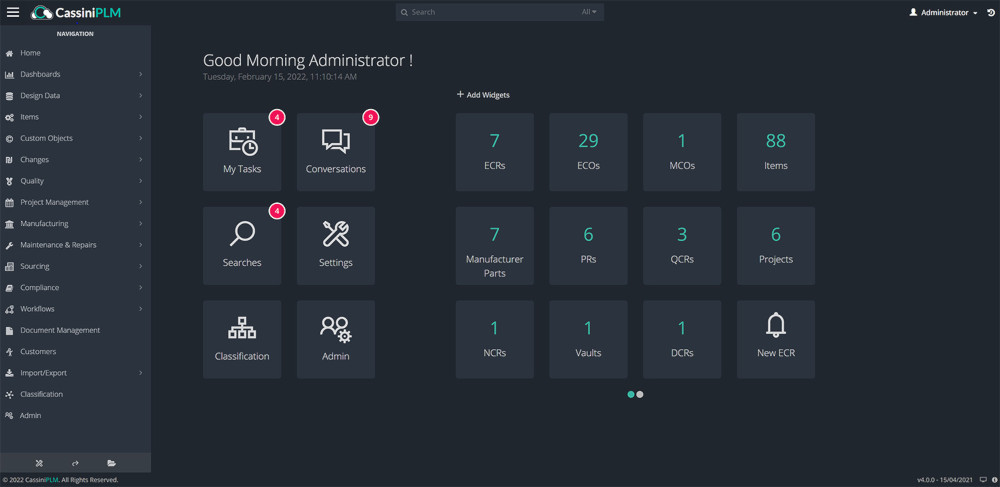Open the ECOs count tile
This screenshot has height=487, width=1000.
(x=588, y=151)
